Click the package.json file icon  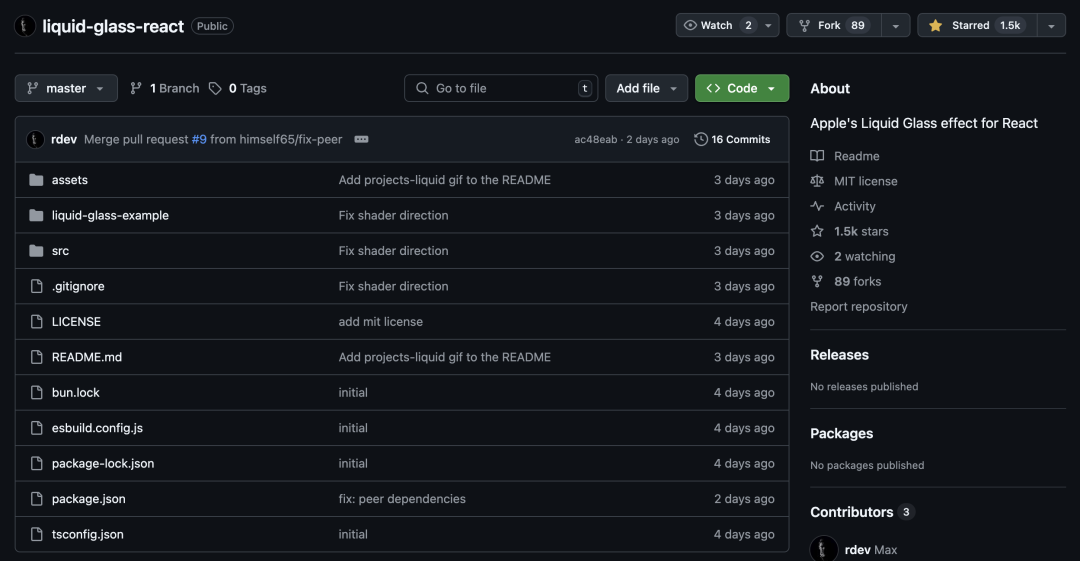(37, 499)
